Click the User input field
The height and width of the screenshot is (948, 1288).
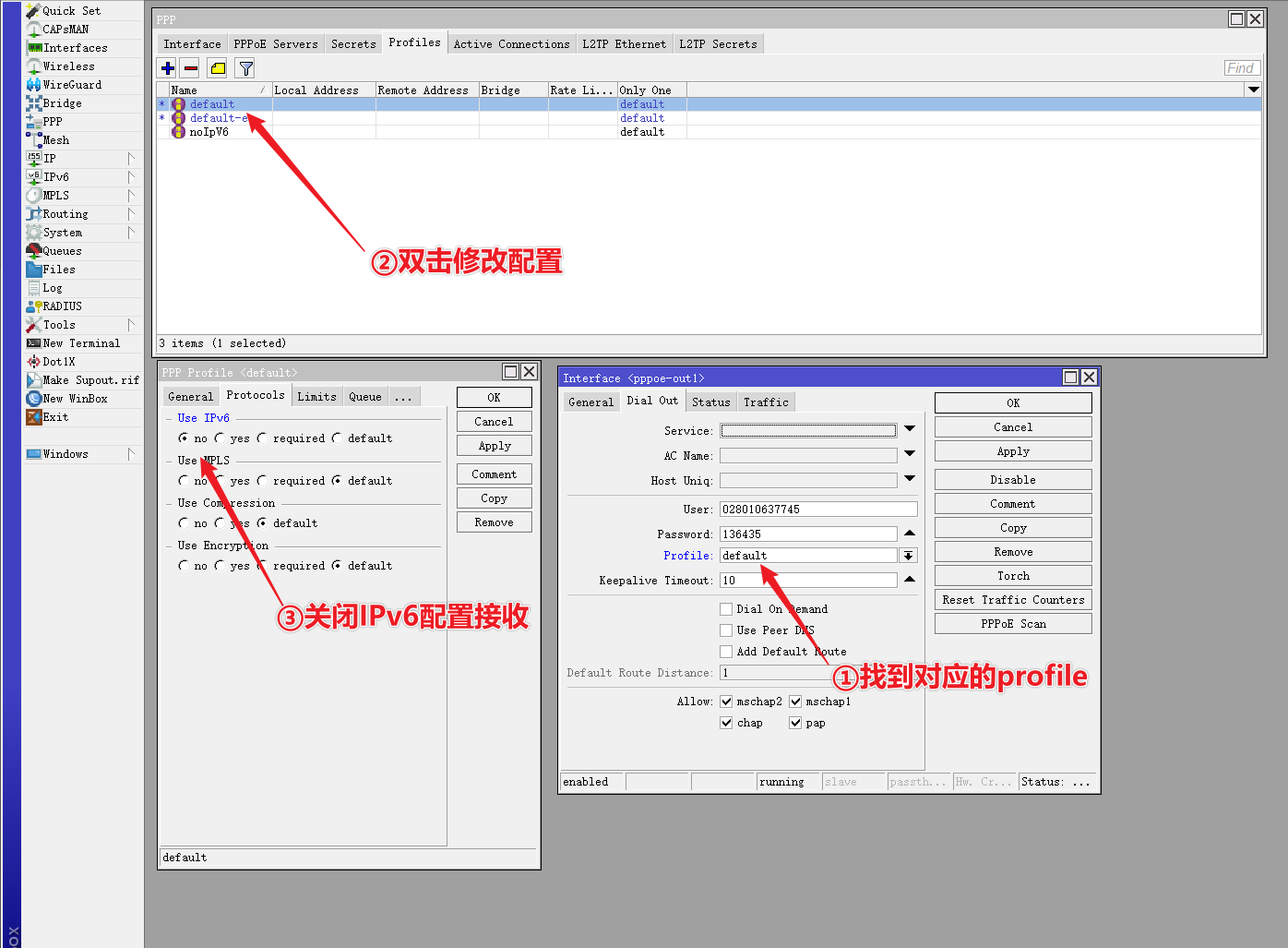(817, 510)
